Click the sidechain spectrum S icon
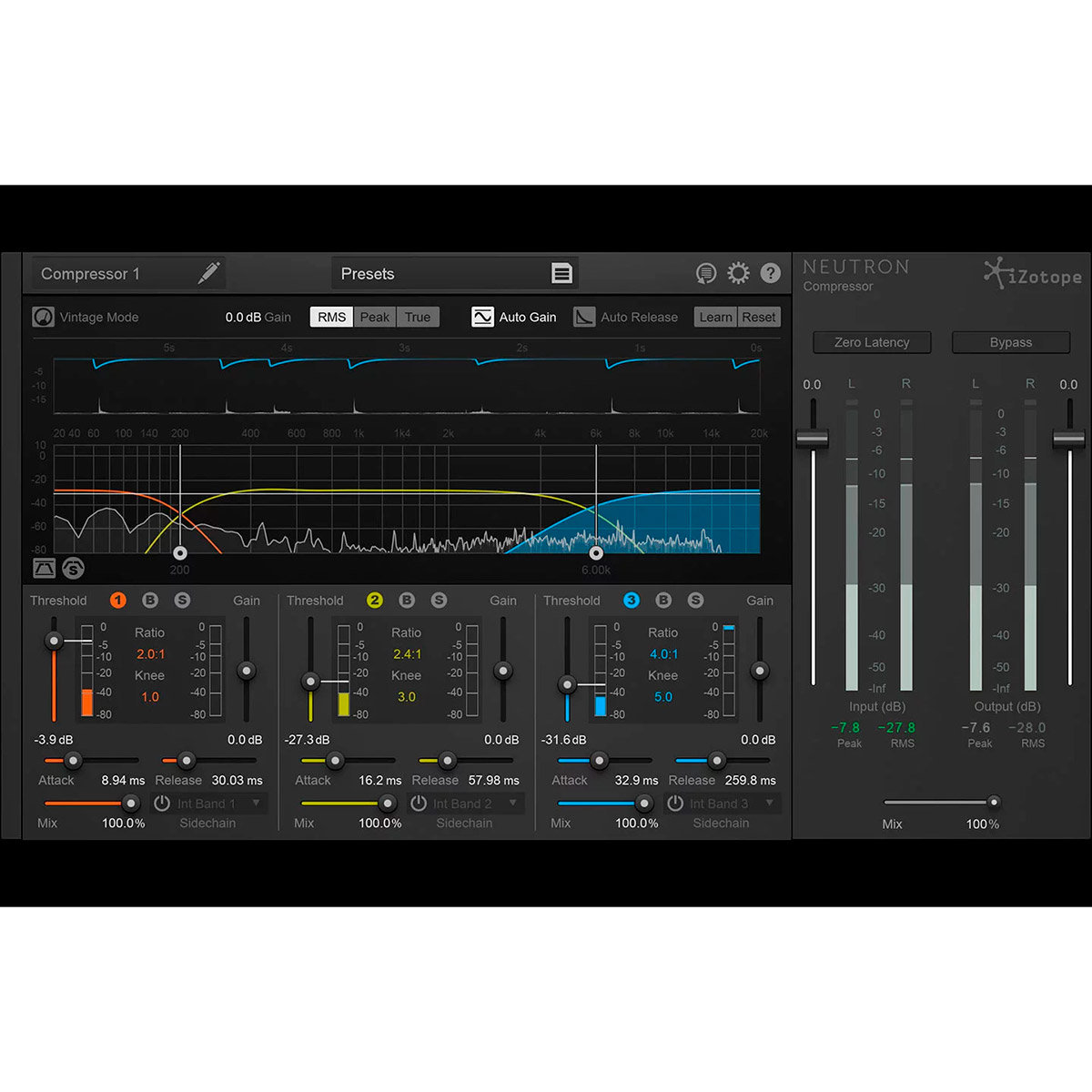1092x1092 pixels. coord(75,570)
